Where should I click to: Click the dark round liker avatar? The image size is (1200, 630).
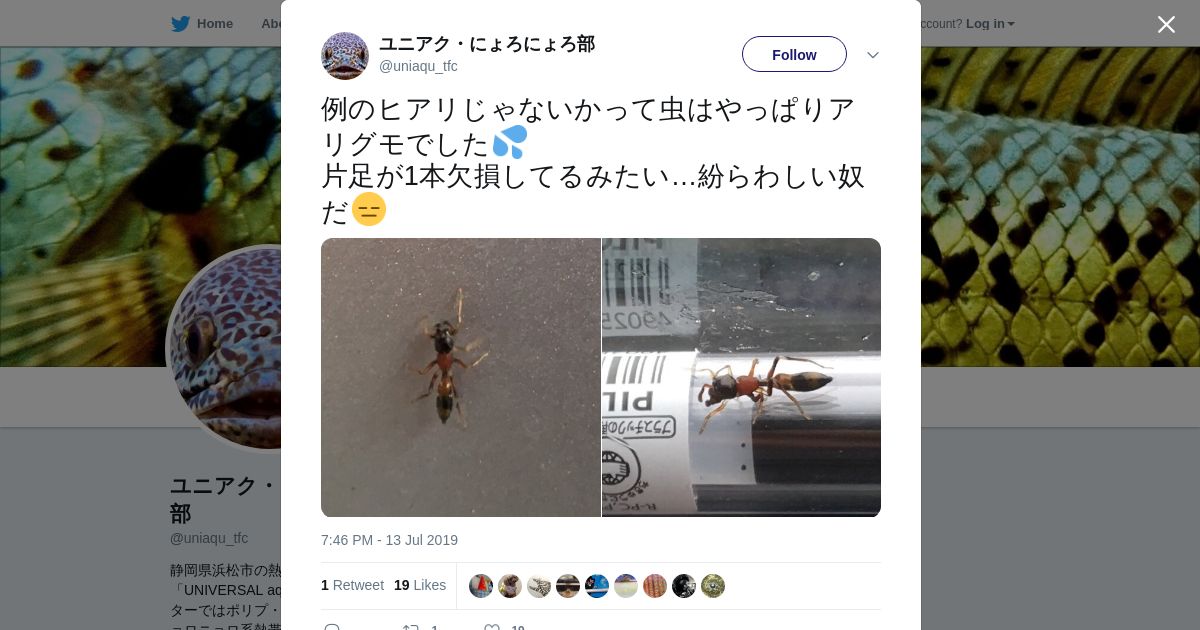point(684,586)
